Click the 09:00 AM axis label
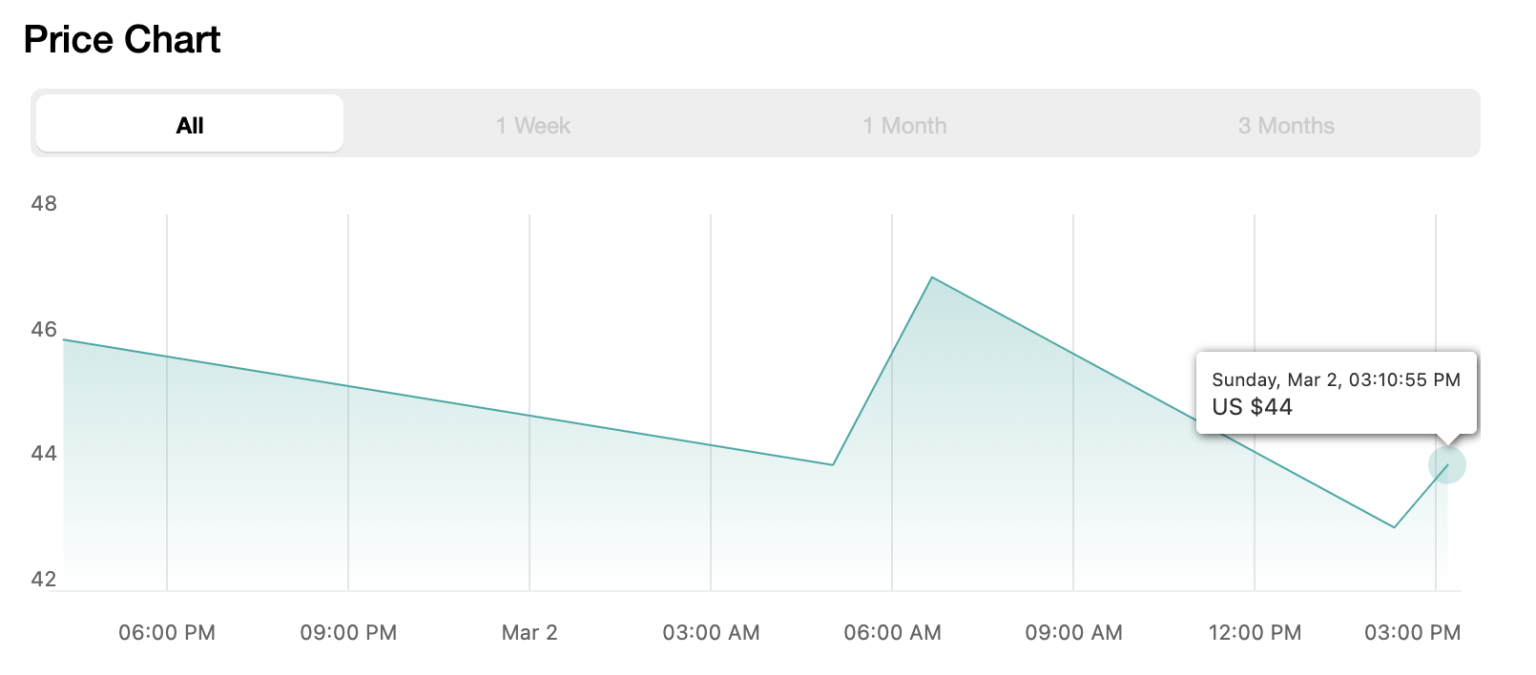 [1073, 632]
